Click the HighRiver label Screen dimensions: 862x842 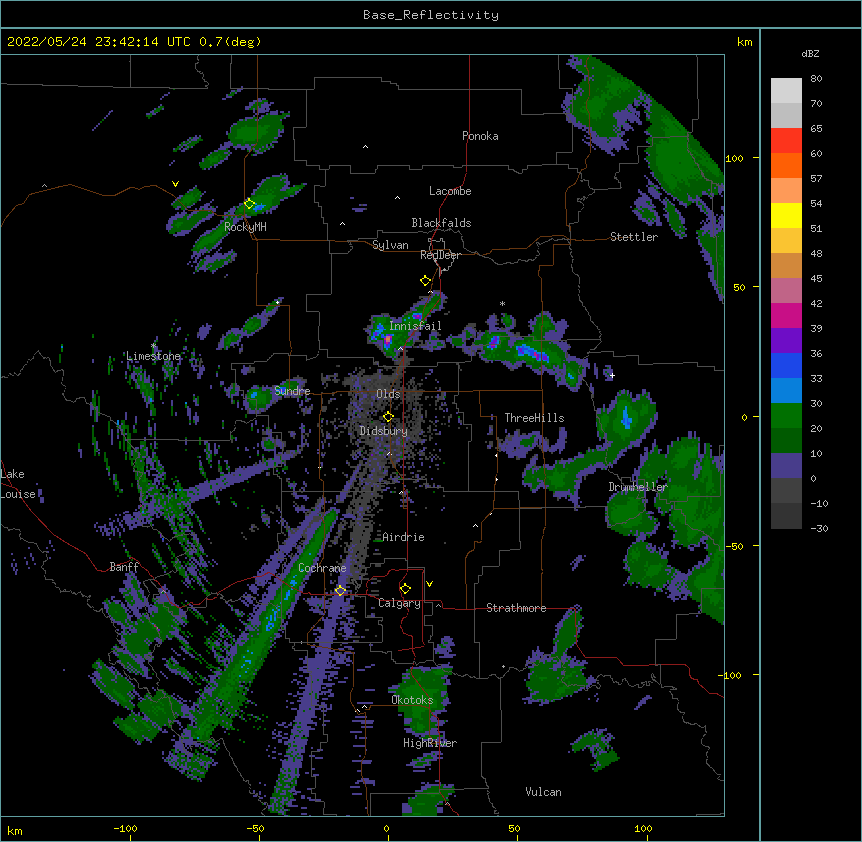[x=430, y=743]
